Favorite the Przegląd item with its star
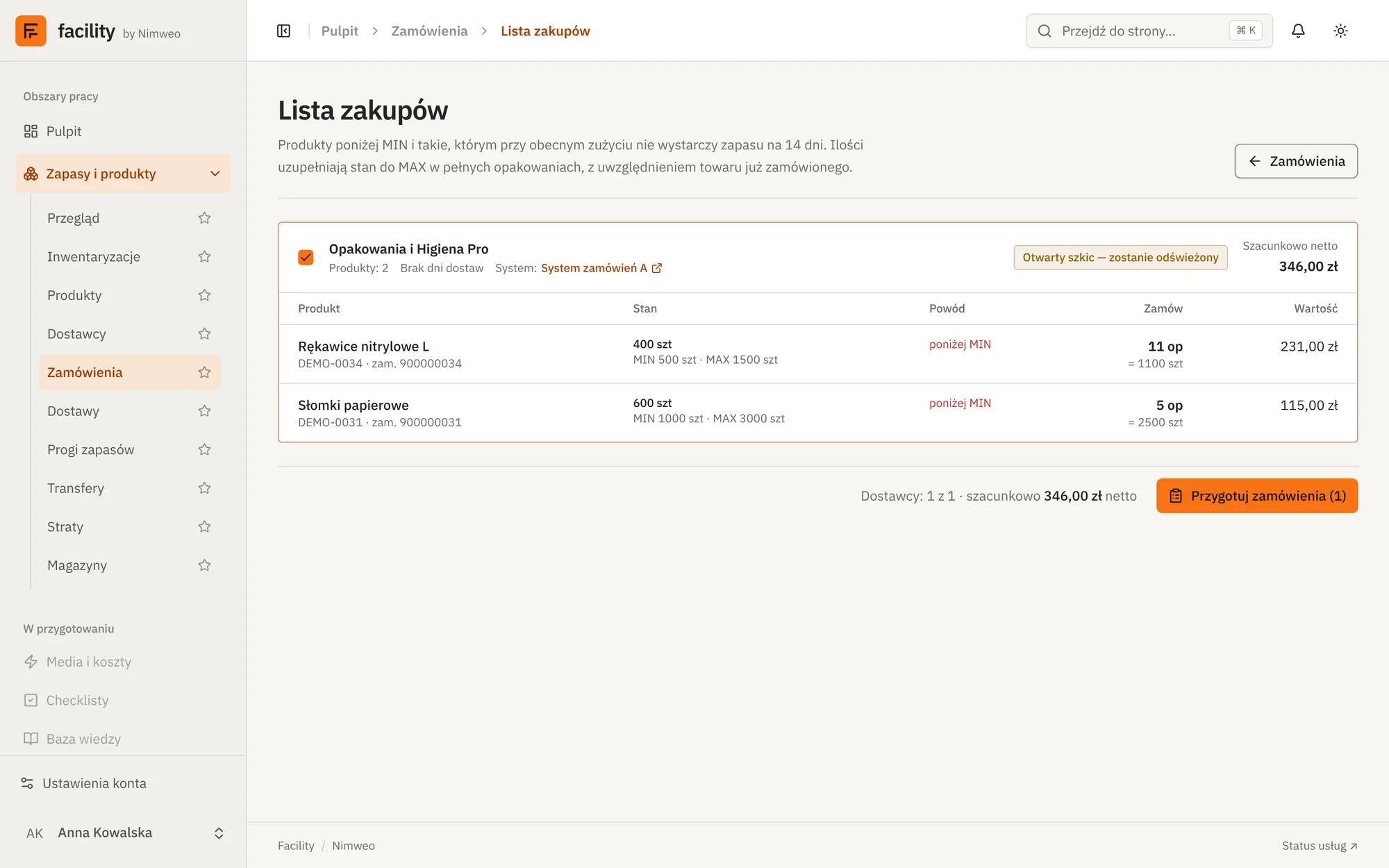1389x868 pixels. coord(204,218)
